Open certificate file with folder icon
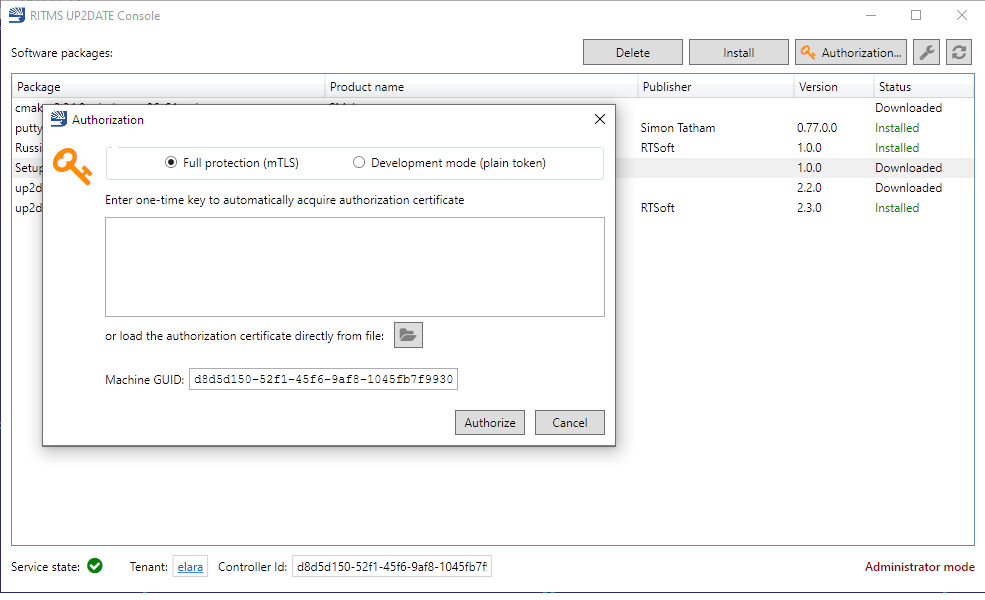985x600 pixels. tap(408, 336)
